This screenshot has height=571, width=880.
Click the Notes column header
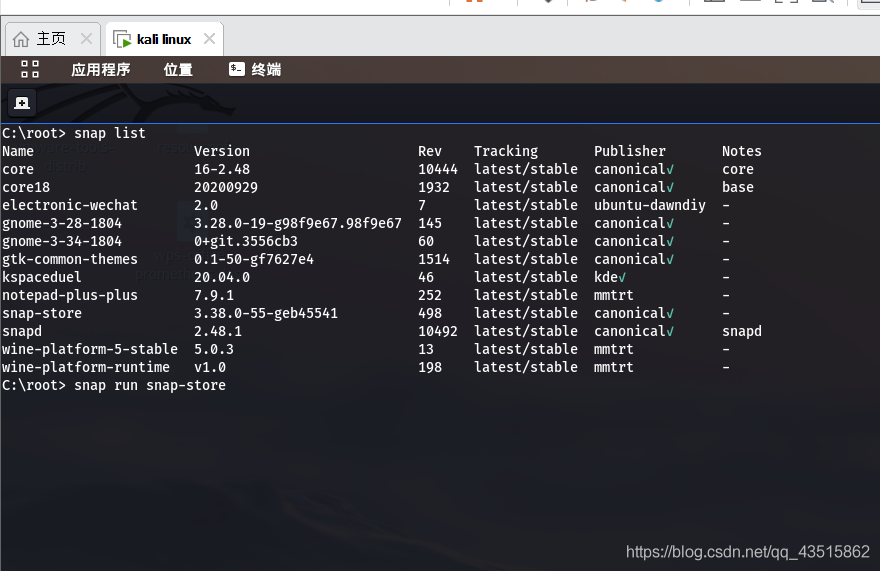point(741,151)
